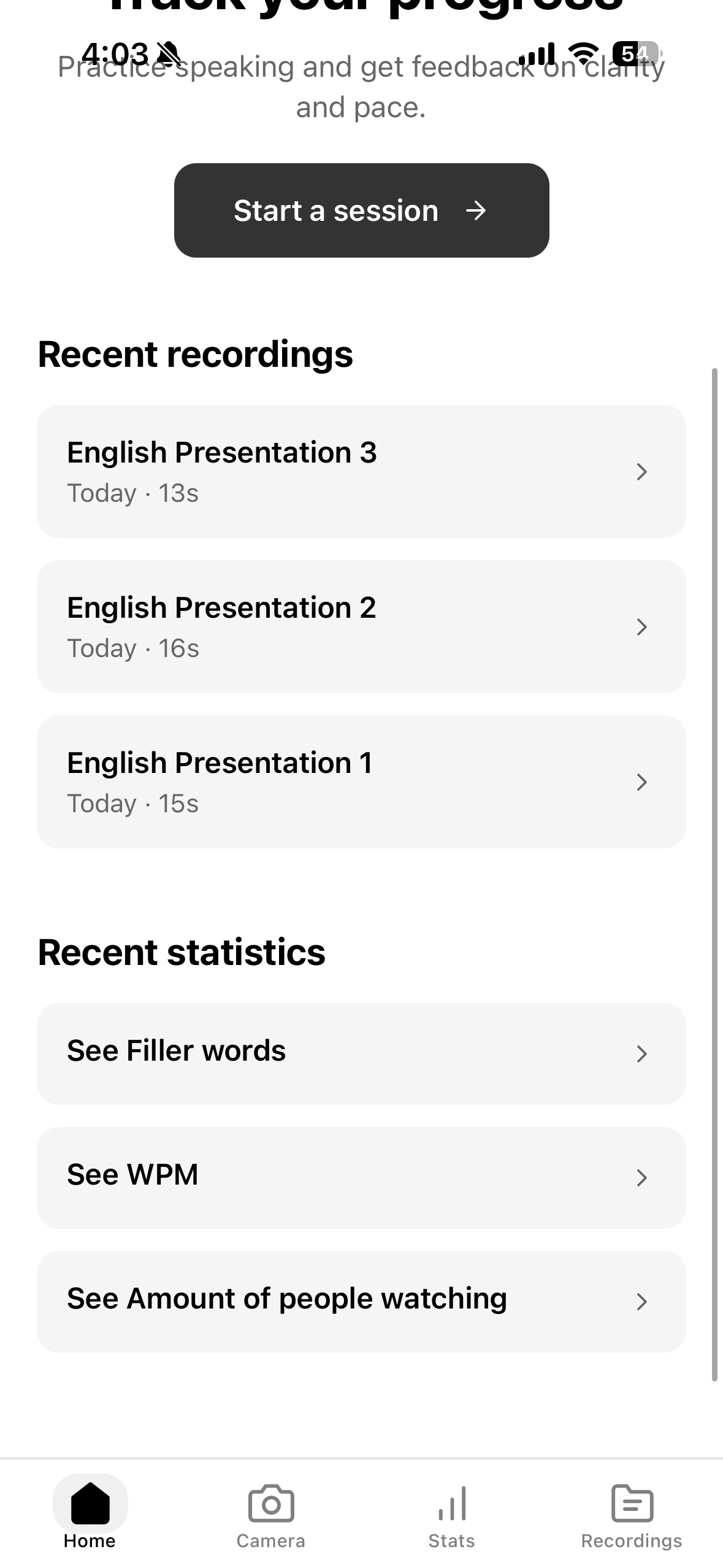
Task: Tap the Home house icon
Action: (x=90, y=1503)
